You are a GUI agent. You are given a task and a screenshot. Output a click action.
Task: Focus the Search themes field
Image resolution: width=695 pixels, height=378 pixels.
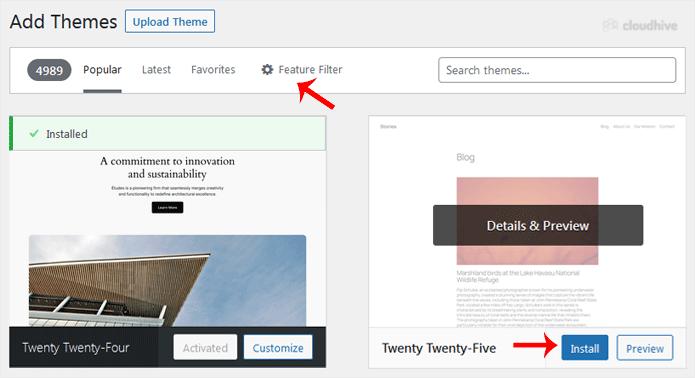point(557,70)
